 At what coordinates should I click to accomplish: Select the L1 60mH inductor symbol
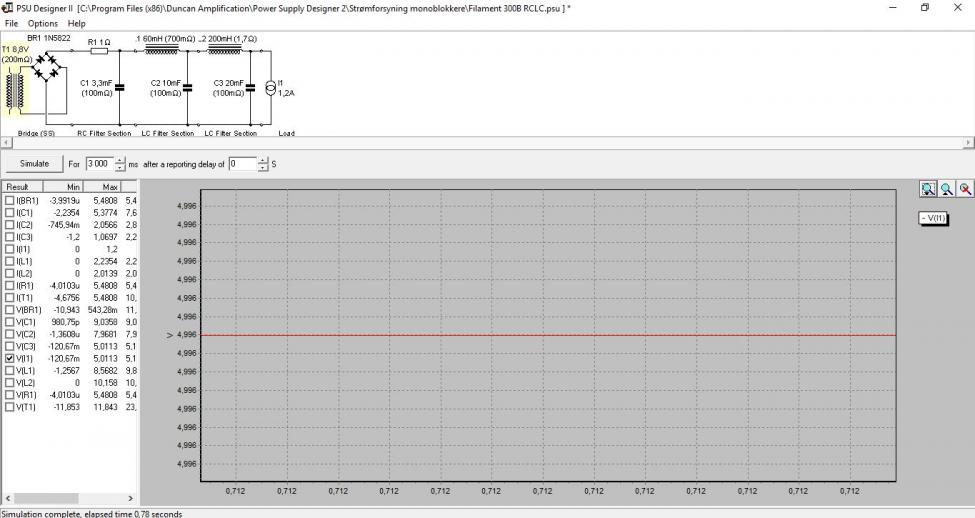point(162,50)
